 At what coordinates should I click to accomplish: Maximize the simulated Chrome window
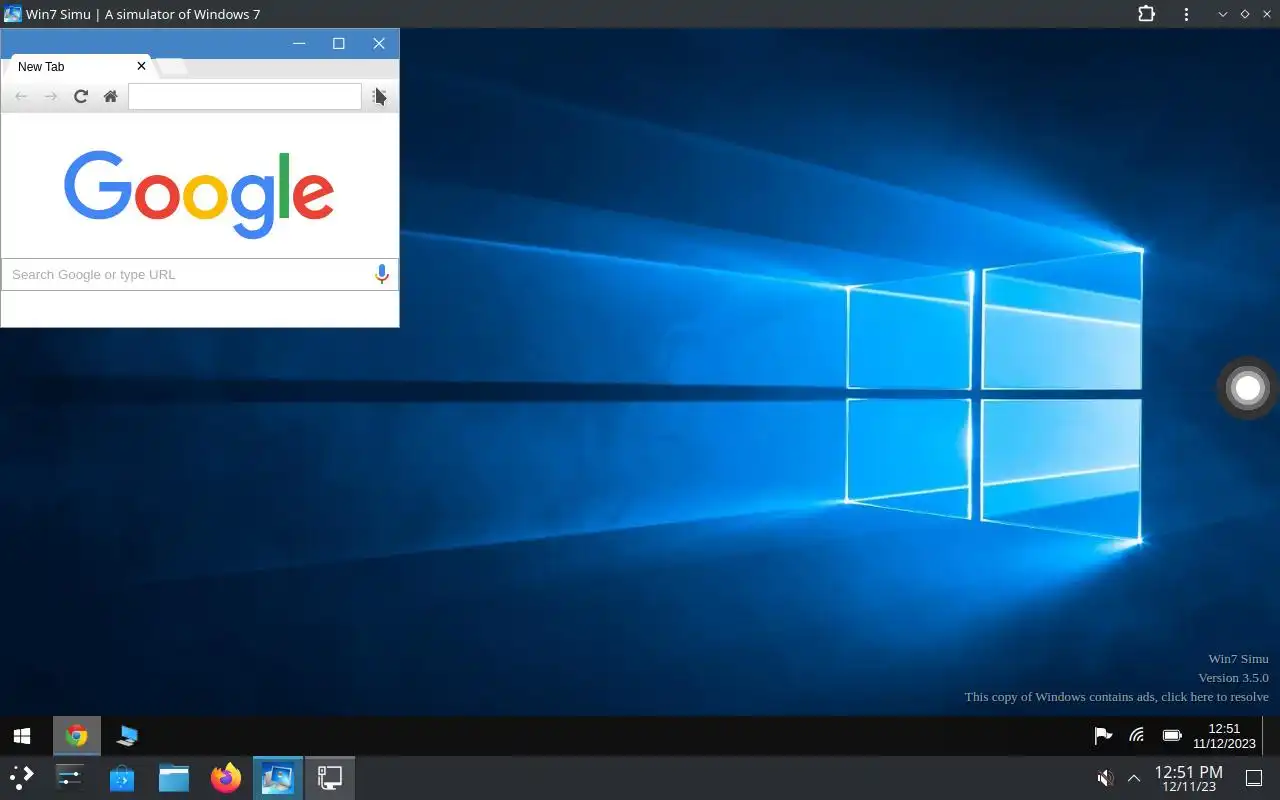(x=339, y=43)
